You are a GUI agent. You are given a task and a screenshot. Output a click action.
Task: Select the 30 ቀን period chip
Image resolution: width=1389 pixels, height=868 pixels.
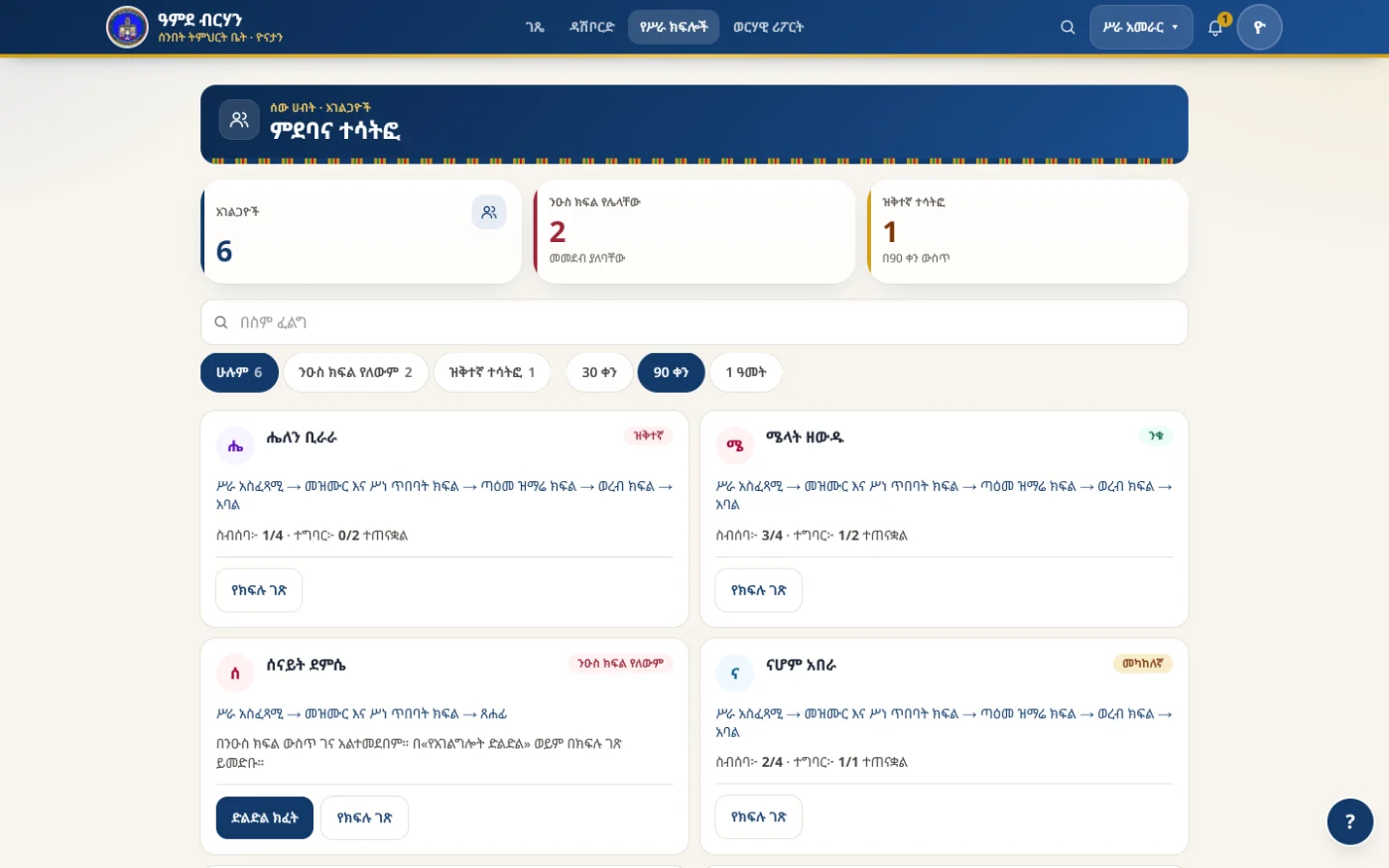[x=599, y=372]
